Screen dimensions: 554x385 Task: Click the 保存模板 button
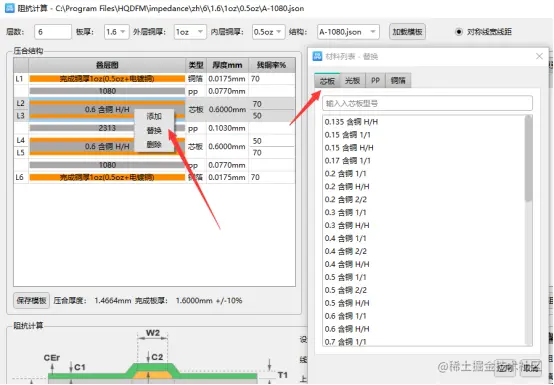tap(31, 301)
